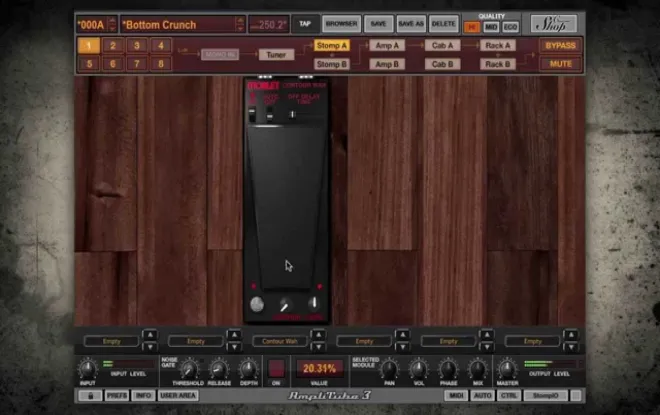Click the rightmost knob on the Contour Wah pedal

pyautogui.click(x=314, y=303)
